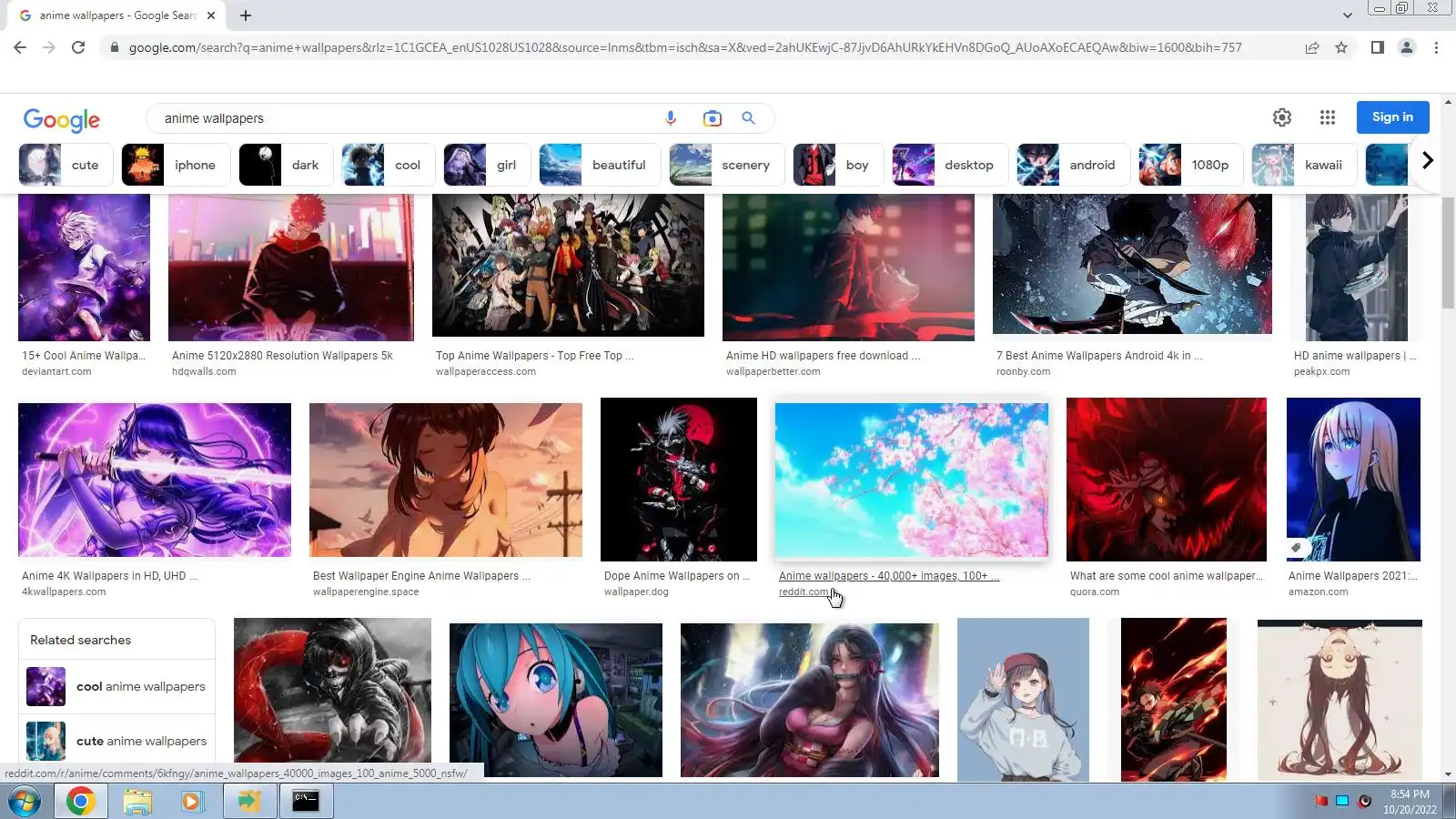Bookmark this tab with the star icon
The image size is (1456, 819).
[1341, 47]
